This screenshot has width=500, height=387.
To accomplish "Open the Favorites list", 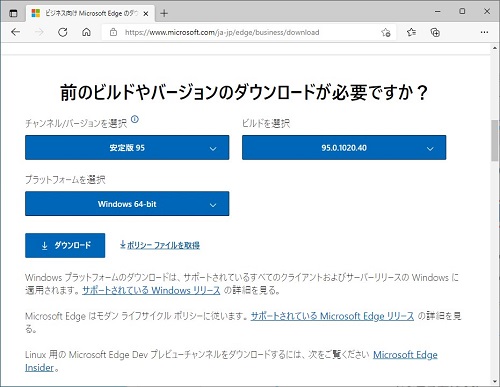I will click(x=411, y=32).
